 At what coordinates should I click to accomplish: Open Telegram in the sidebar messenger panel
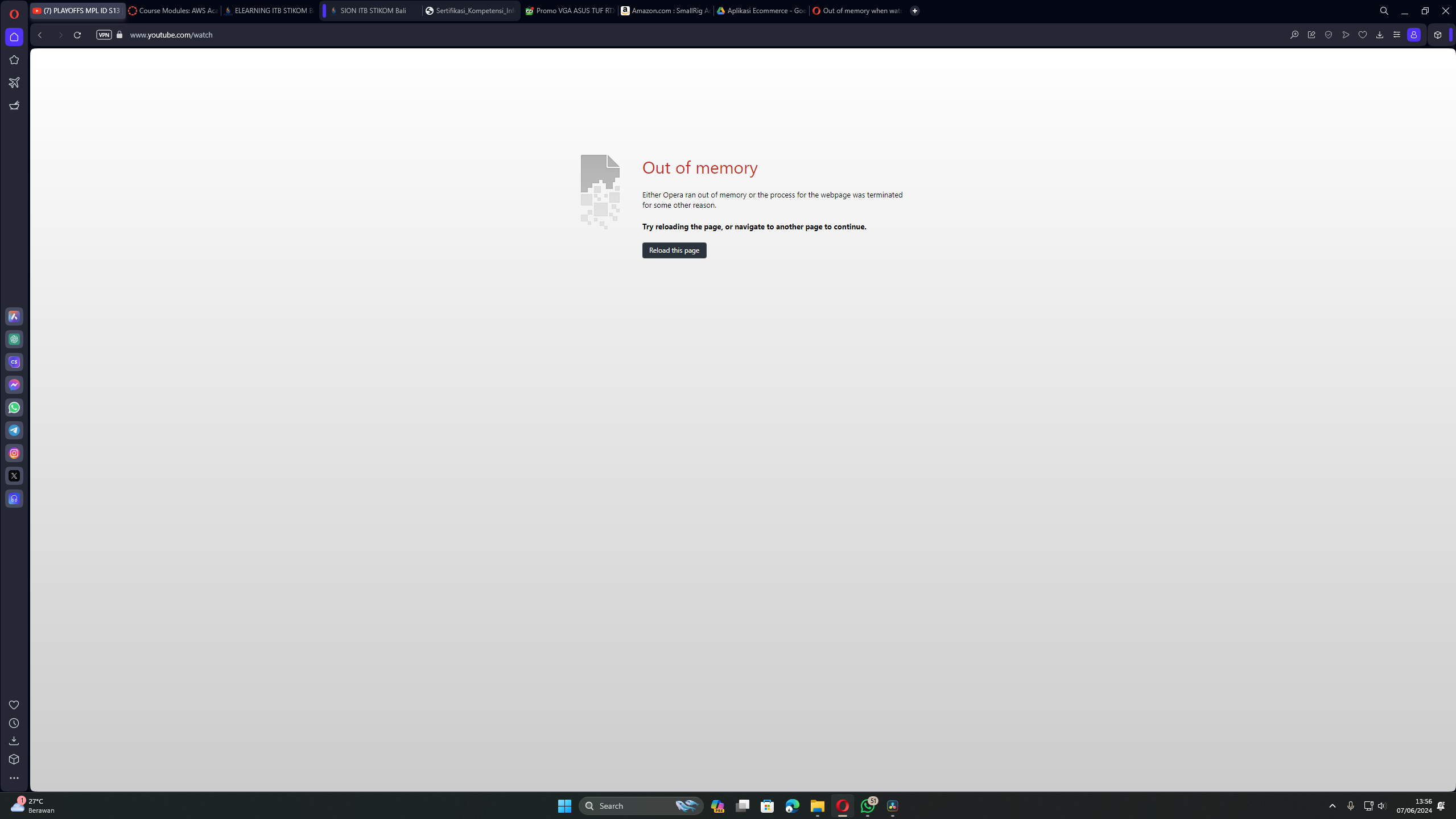coord(14,430)
